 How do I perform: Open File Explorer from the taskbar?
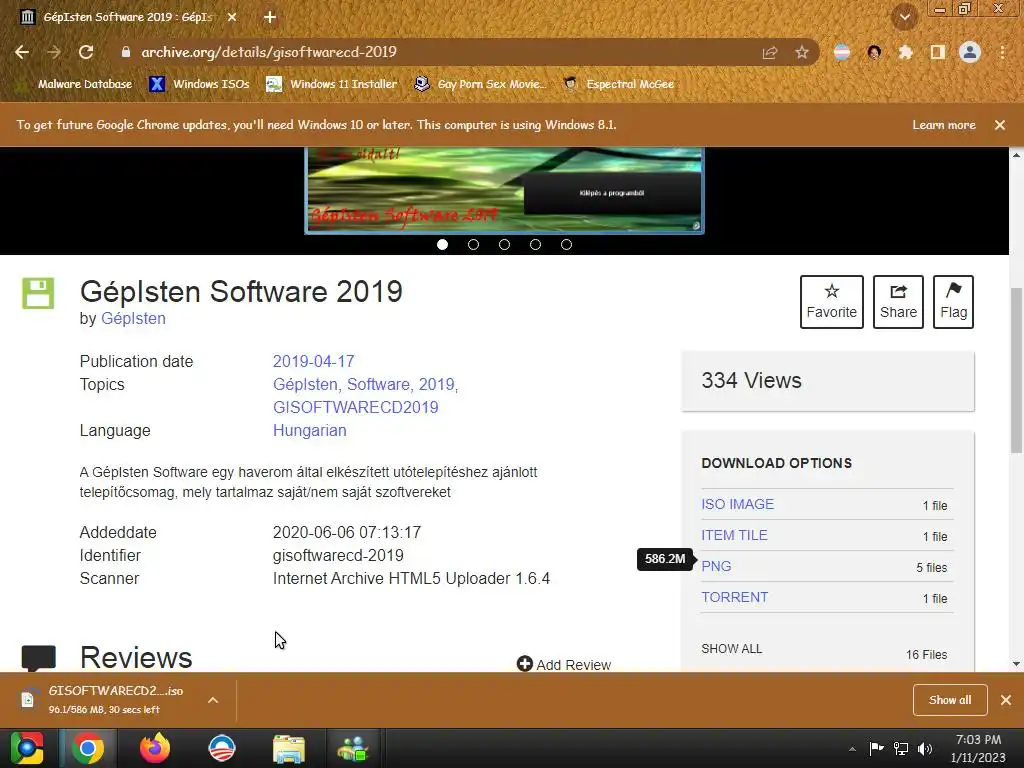(x=289, y=748)
